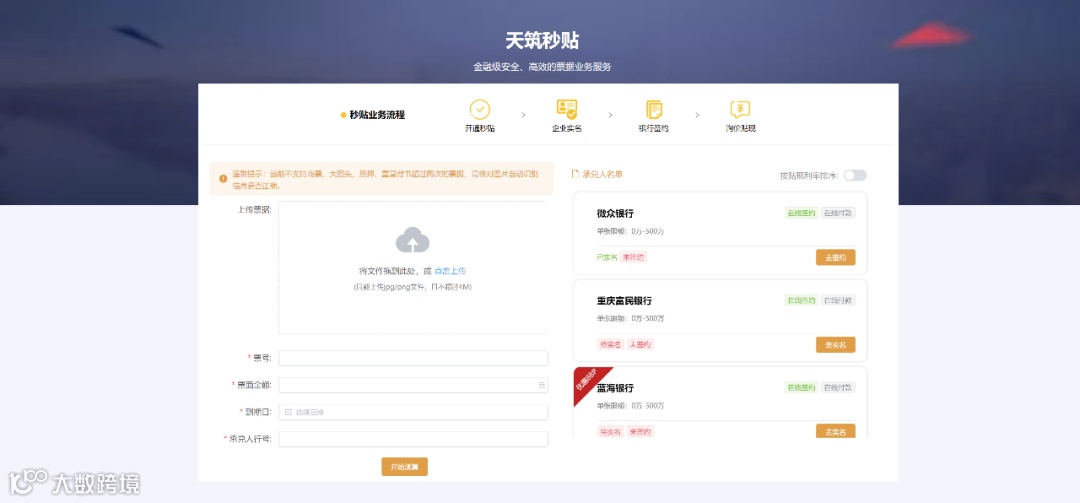Click 在线付款 tag on 微众银行 card
Screen dimensions: 1080x503
pos(838,213)
